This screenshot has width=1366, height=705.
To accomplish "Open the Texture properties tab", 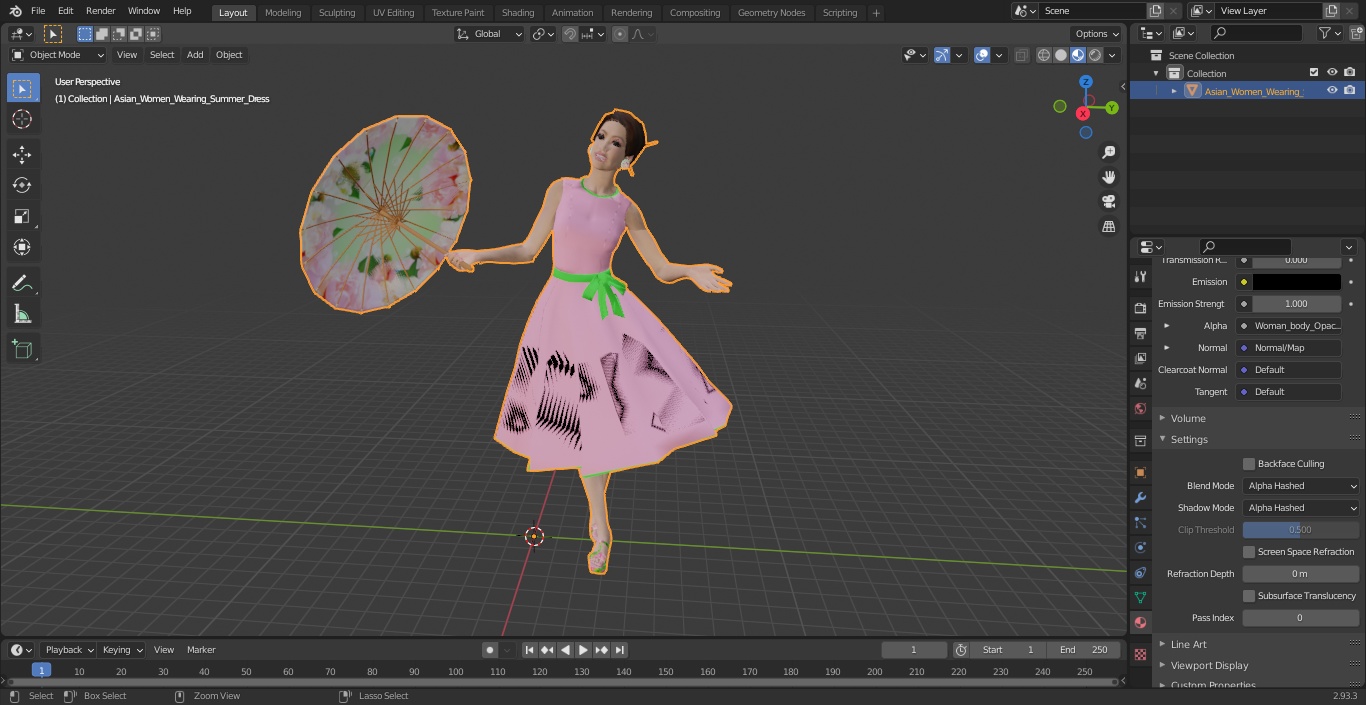I will tap(1140, 654).
